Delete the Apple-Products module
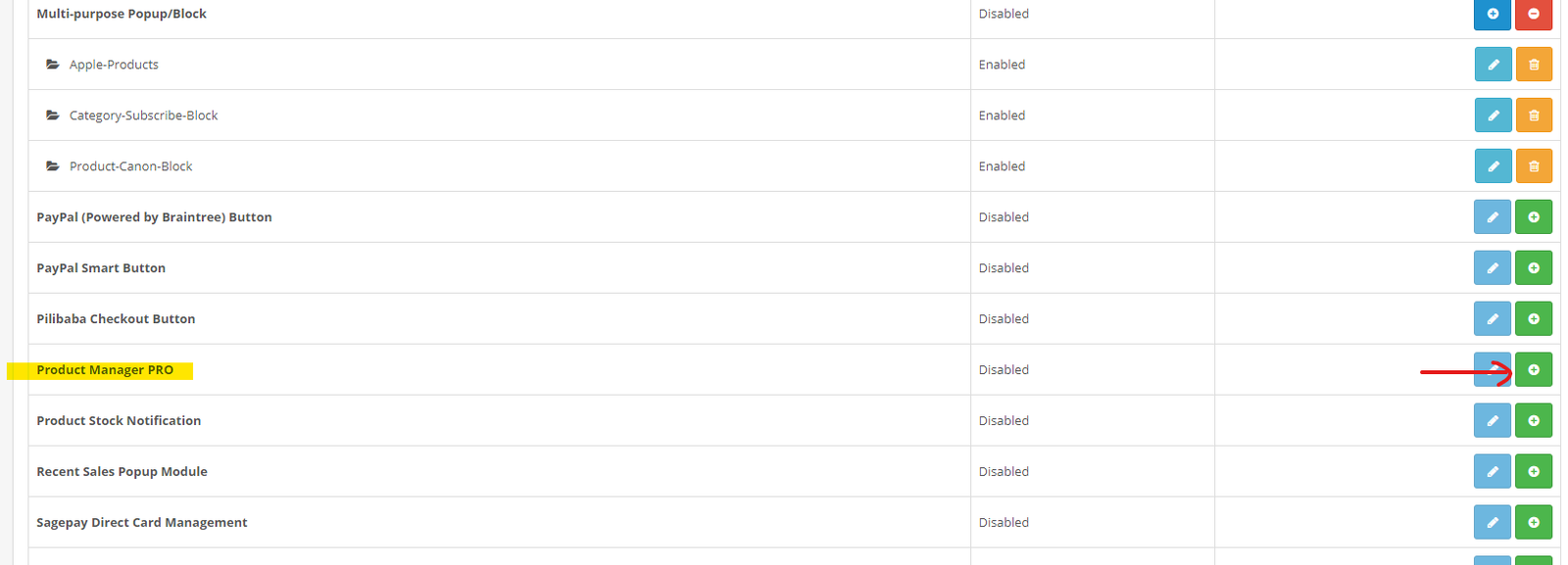The image size is (1568, 565). (x=1533, y=65)
